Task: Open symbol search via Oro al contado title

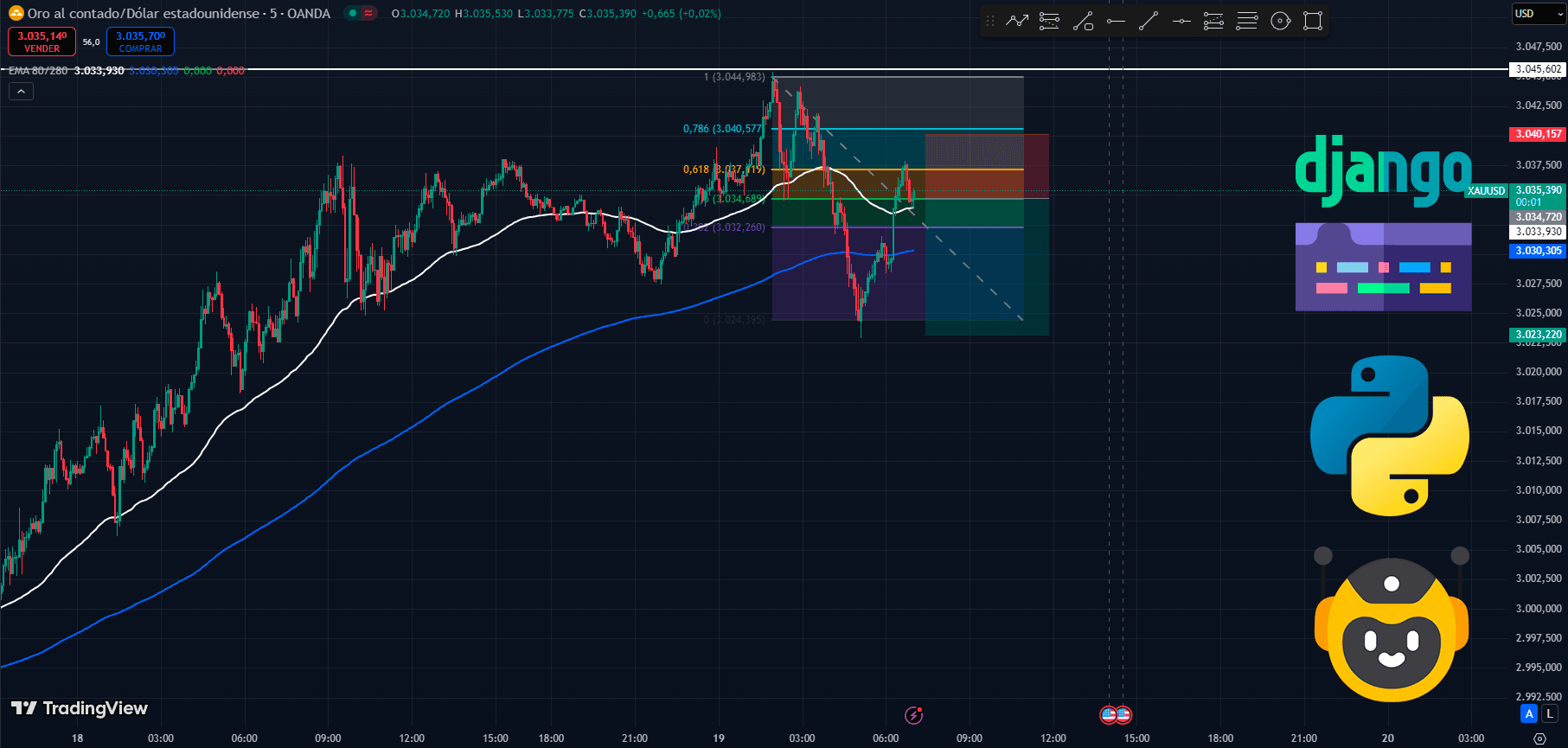Action: click(179, 13)
